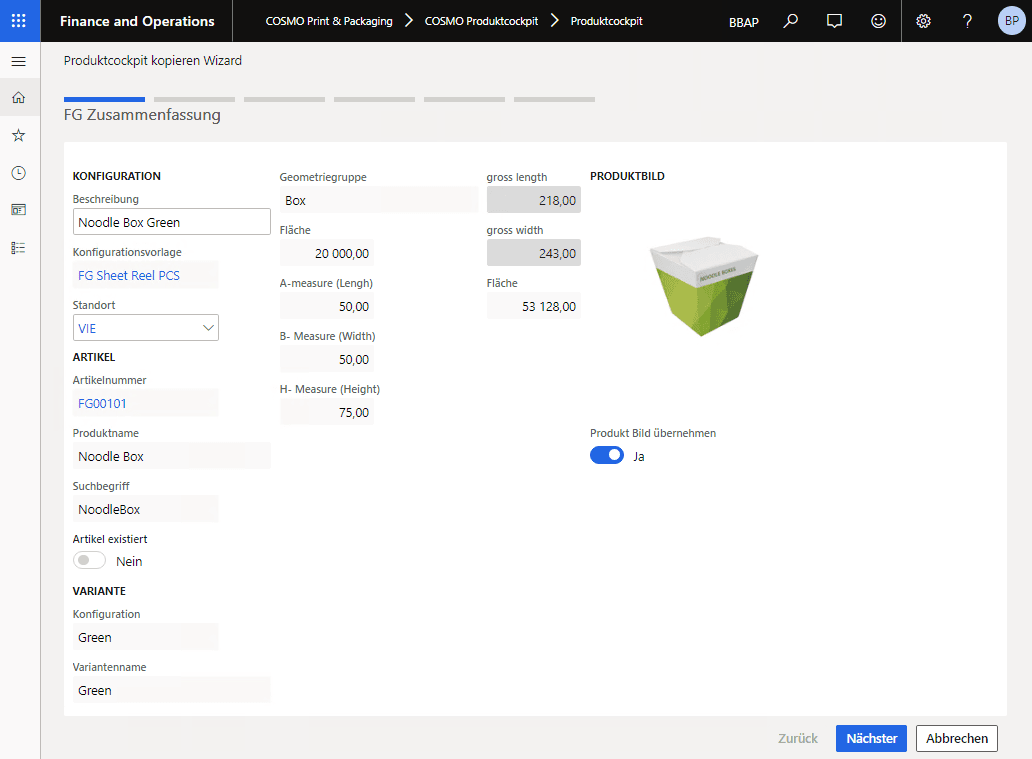Open Recent clock icon in sidebar
This screenshot has height=759, width=1032.
18,173
